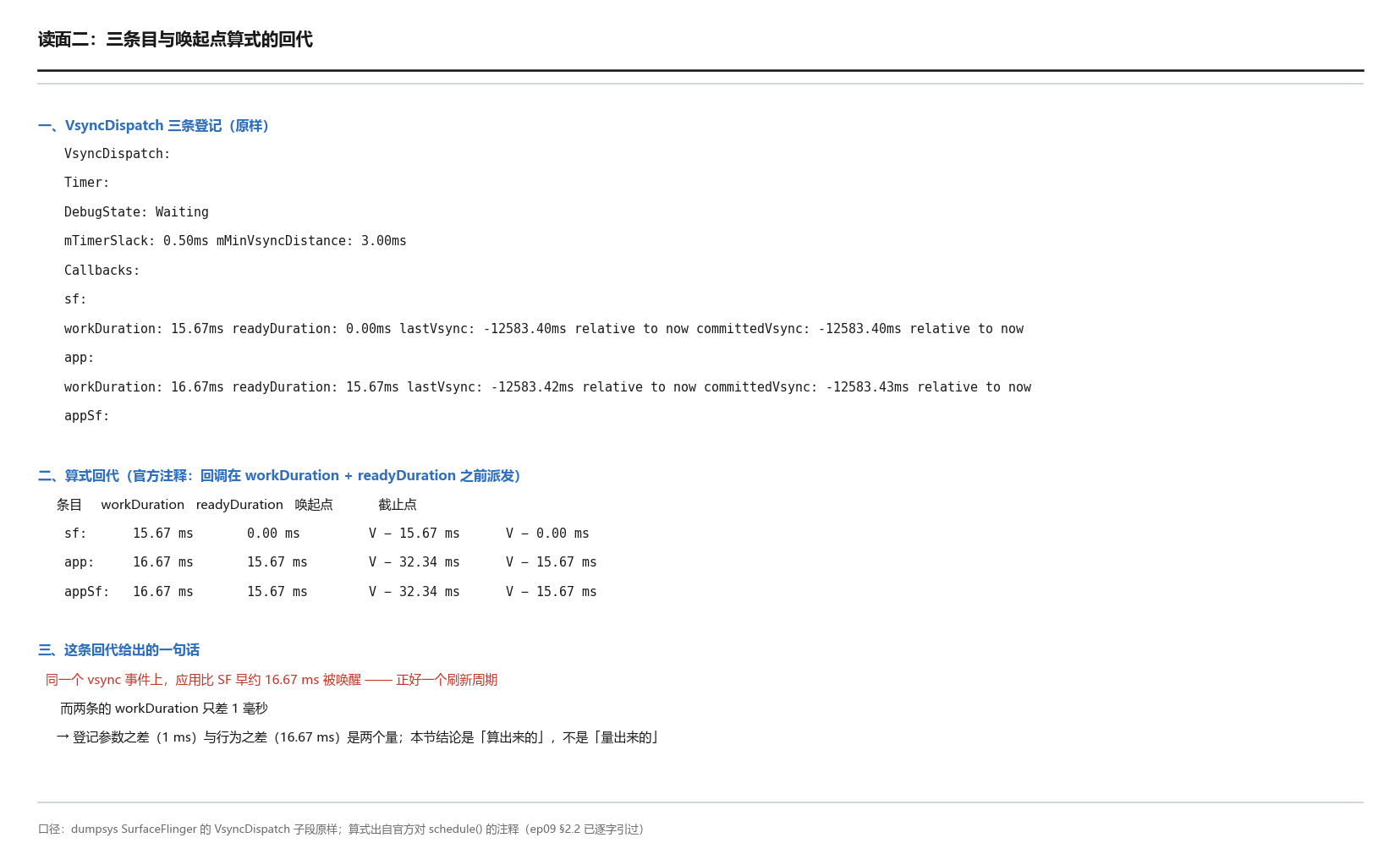Screen dimensions: 1400x865
Task: Click 'sf:' label in the dump section
Action: [x=75, y=299]
